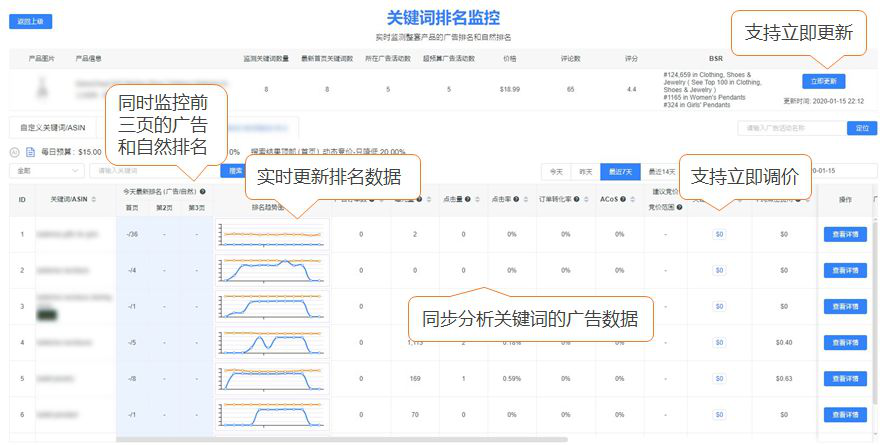
Task: Click the $0.63 value in row 5
Action: pyautogui.click(x=783, y=379)
